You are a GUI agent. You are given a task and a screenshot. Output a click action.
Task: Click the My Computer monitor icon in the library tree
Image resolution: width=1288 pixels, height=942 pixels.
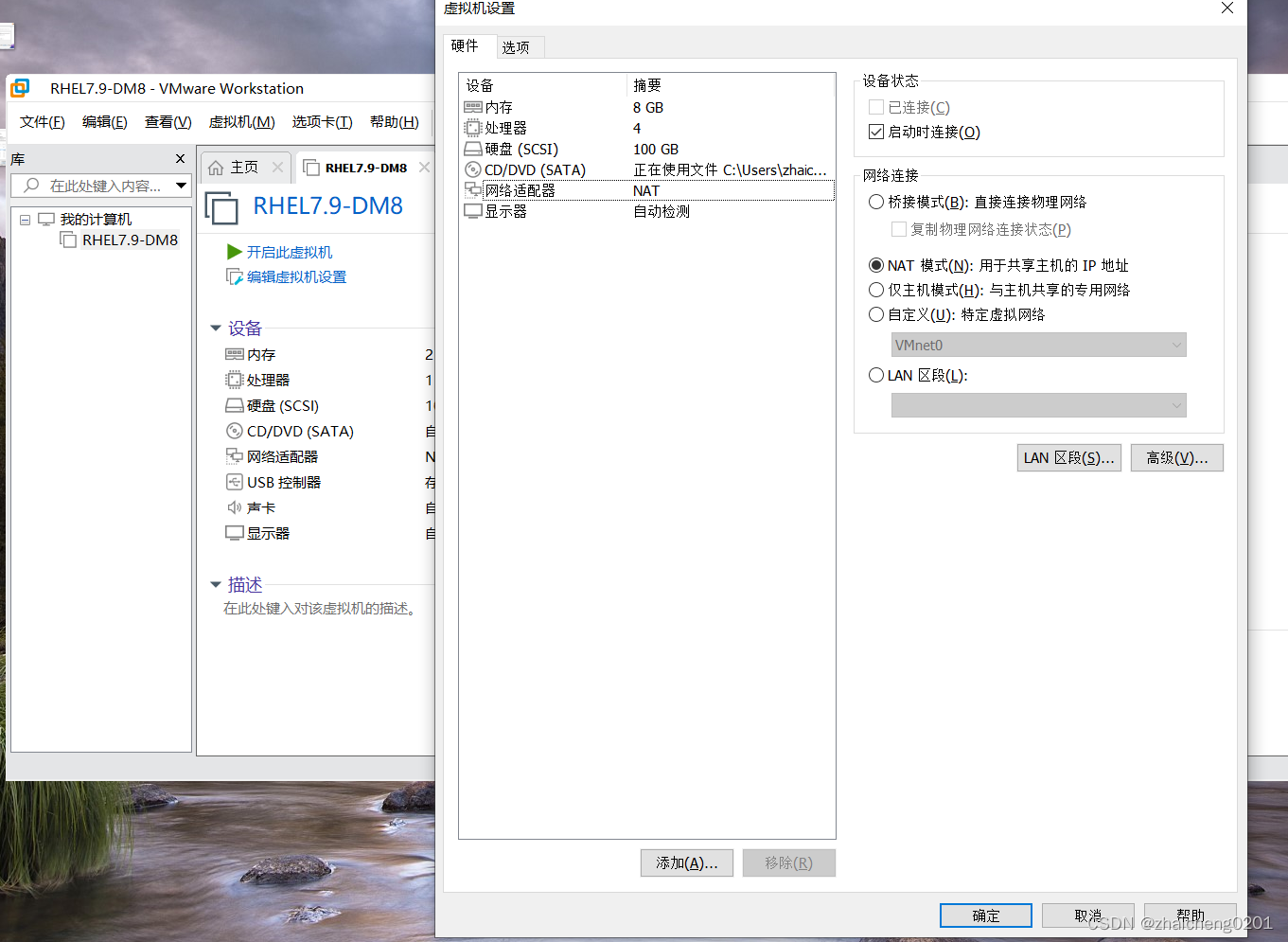point(46,220)
